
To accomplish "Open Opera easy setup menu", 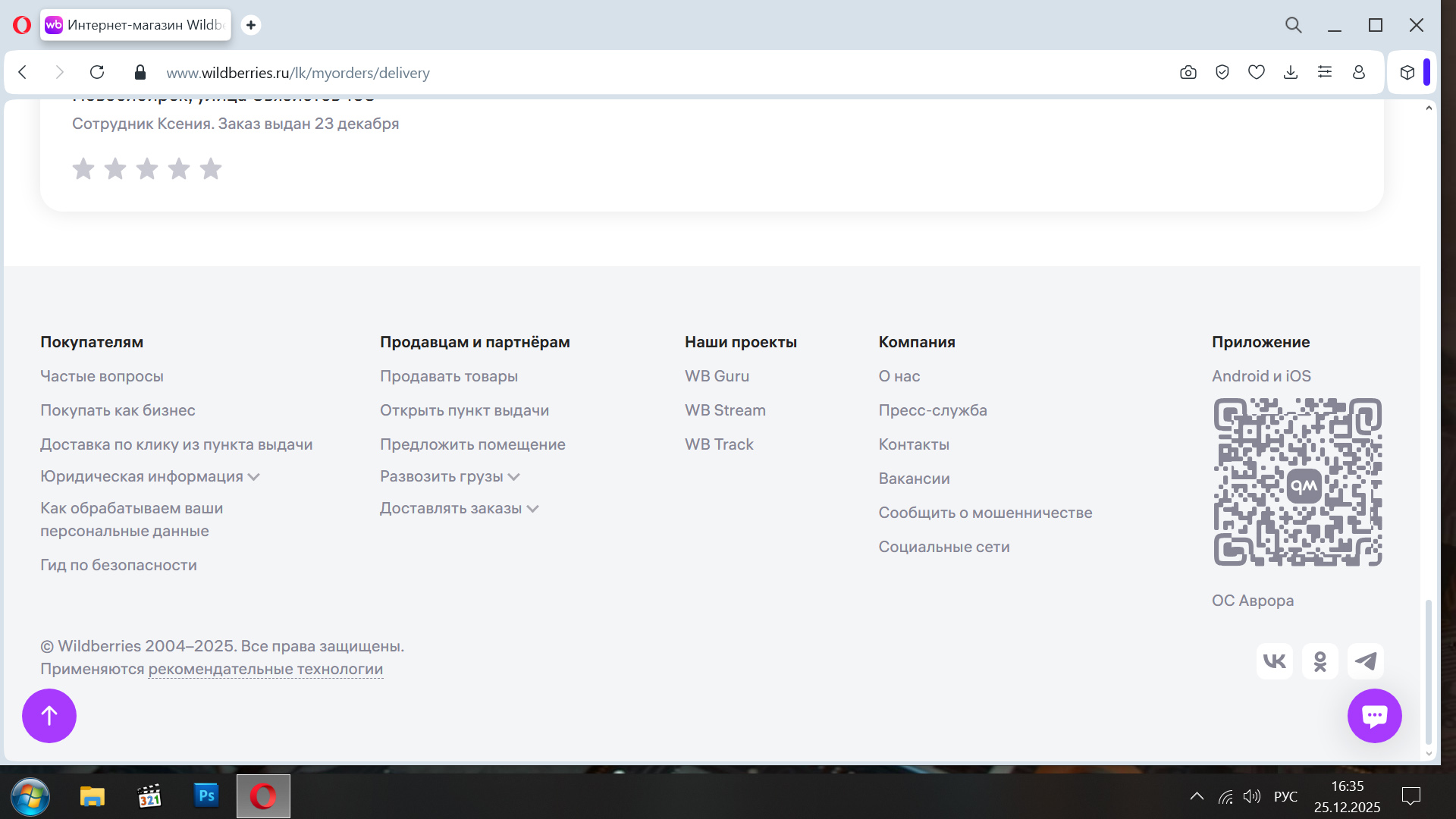I will [1325, 73].
